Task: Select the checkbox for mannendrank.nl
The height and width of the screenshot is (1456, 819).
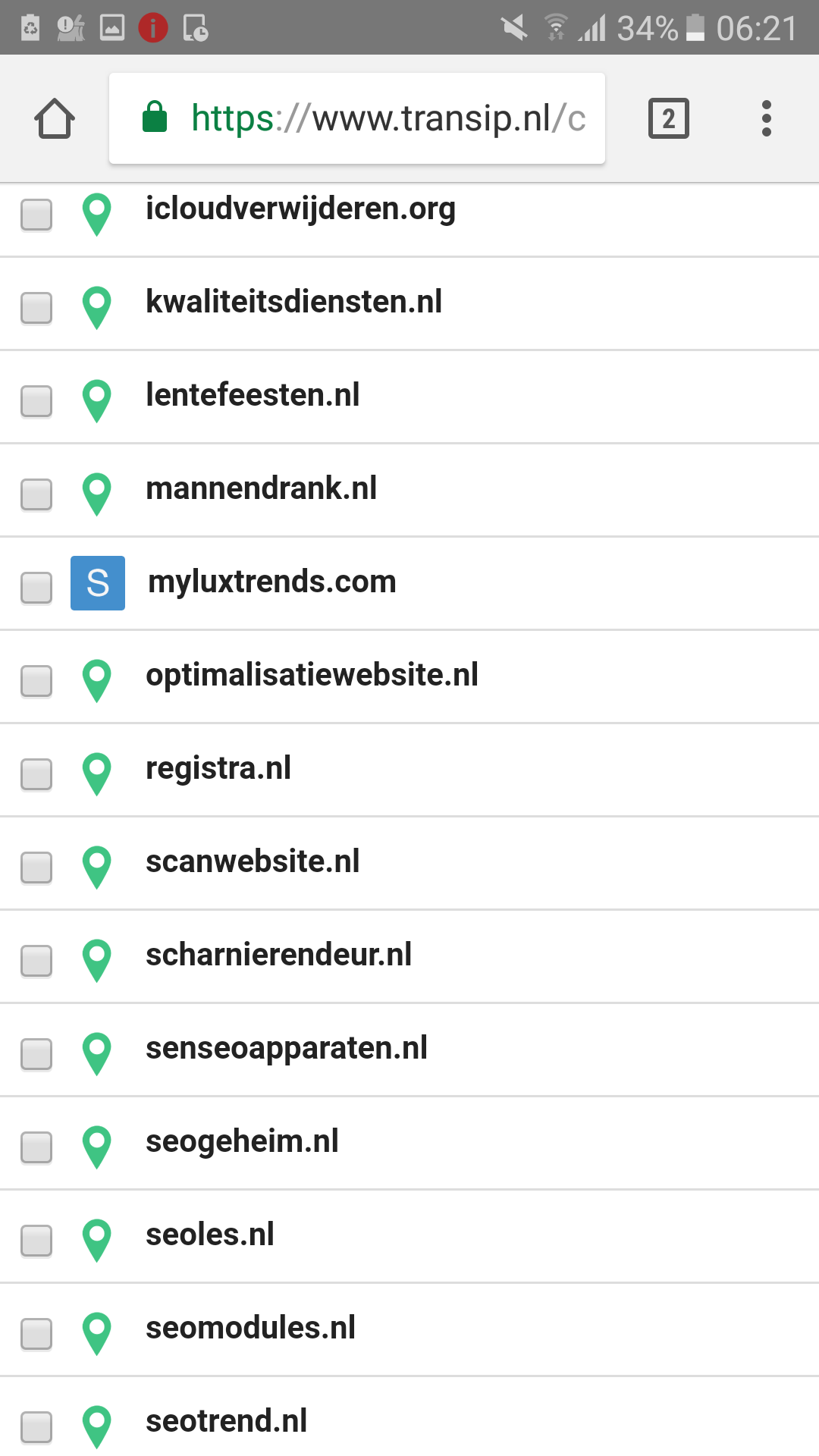Action: pos(36,494)
